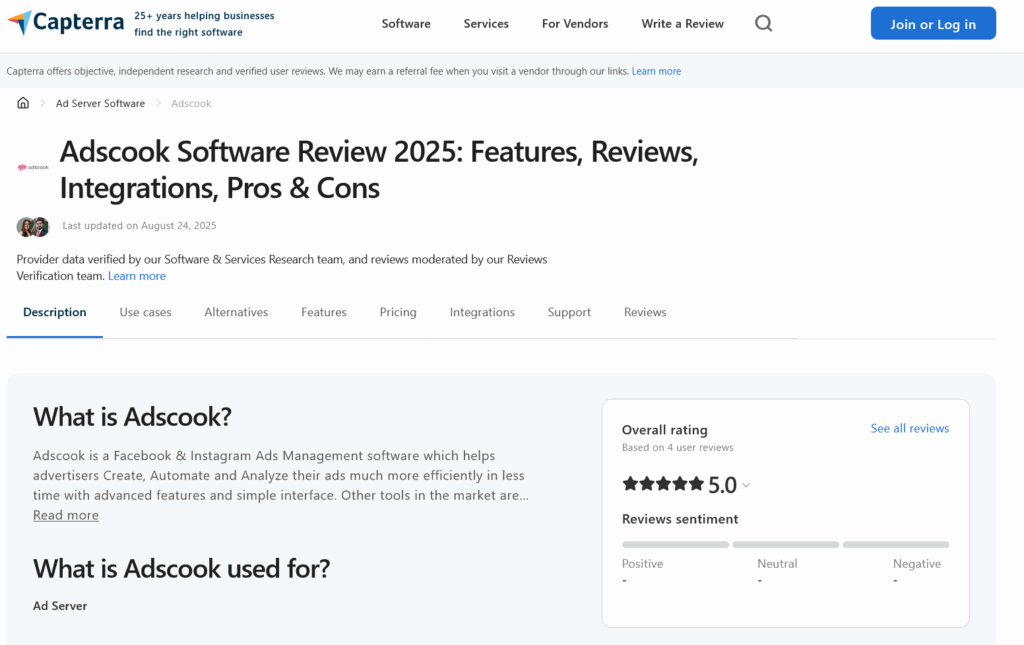The height and width of the screenshot is (645, 1024).
Task: Click the Capterra logo
Action: click(x=65, y=23)
